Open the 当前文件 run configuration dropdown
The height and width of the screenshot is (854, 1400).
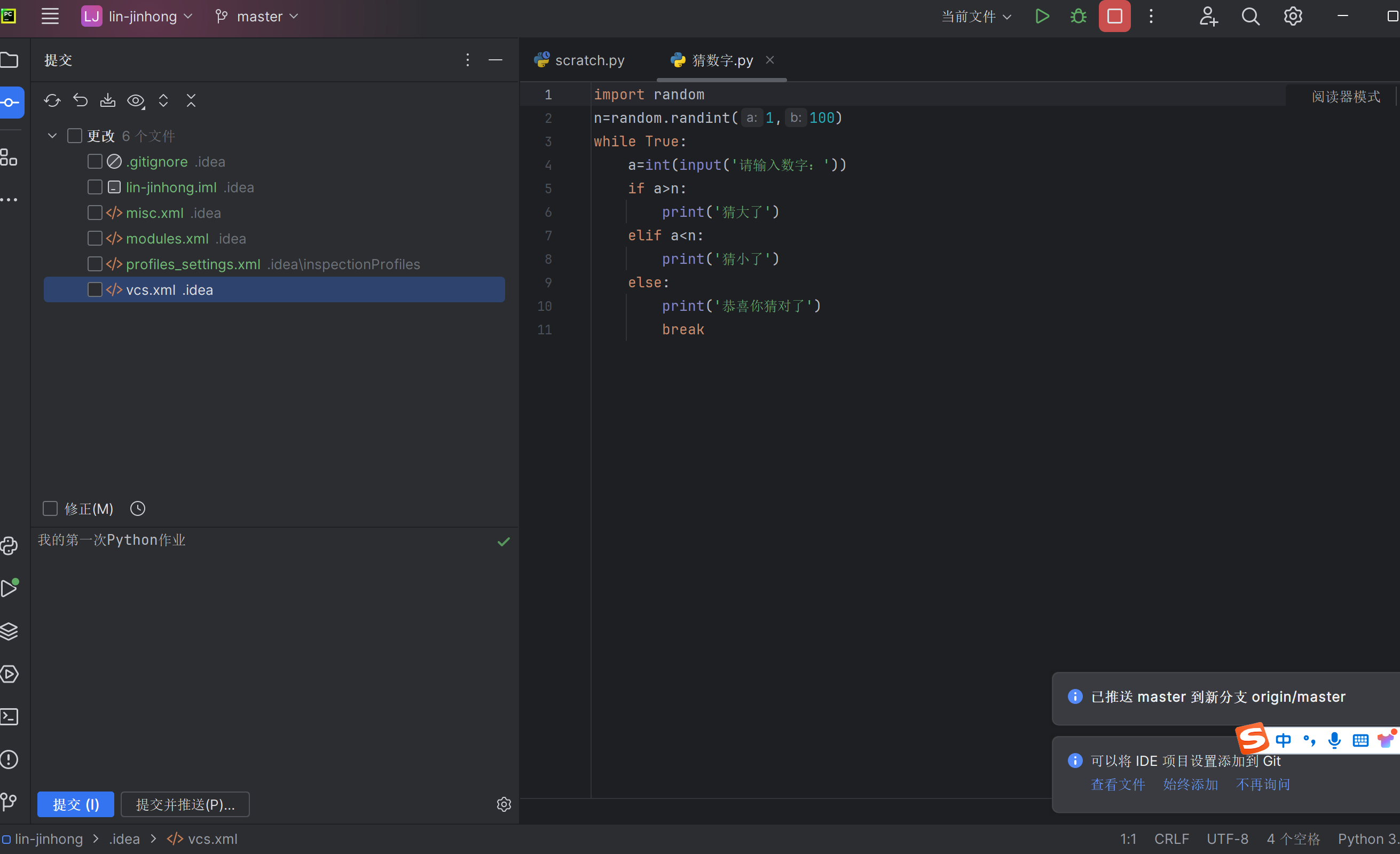[976, 17]
